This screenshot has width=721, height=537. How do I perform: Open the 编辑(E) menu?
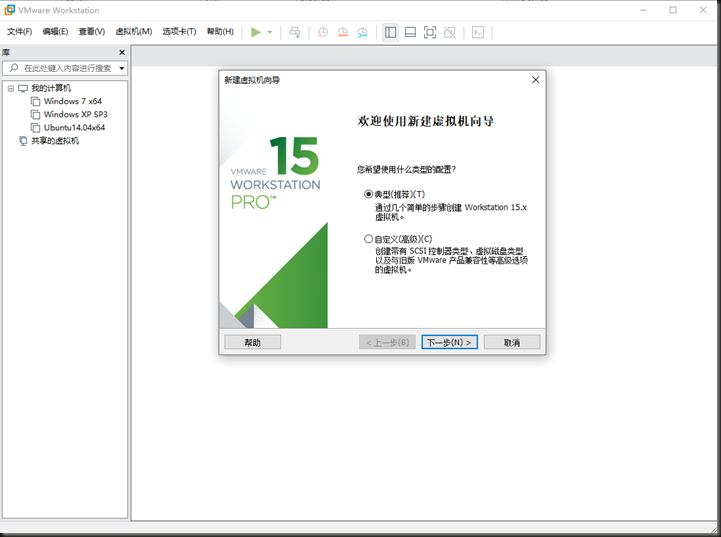click(55, 32)
